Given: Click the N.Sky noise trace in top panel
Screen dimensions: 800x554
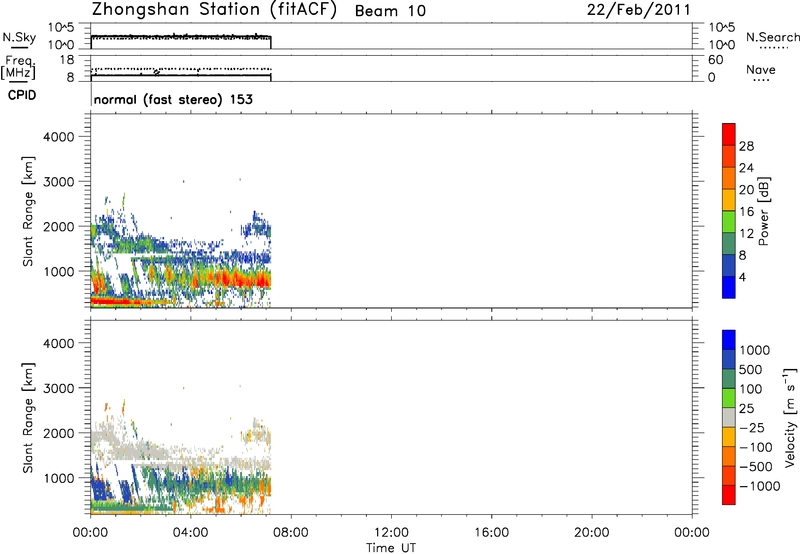Looking at the screenshot, I should pyautogui.click(x=181, y=36).
